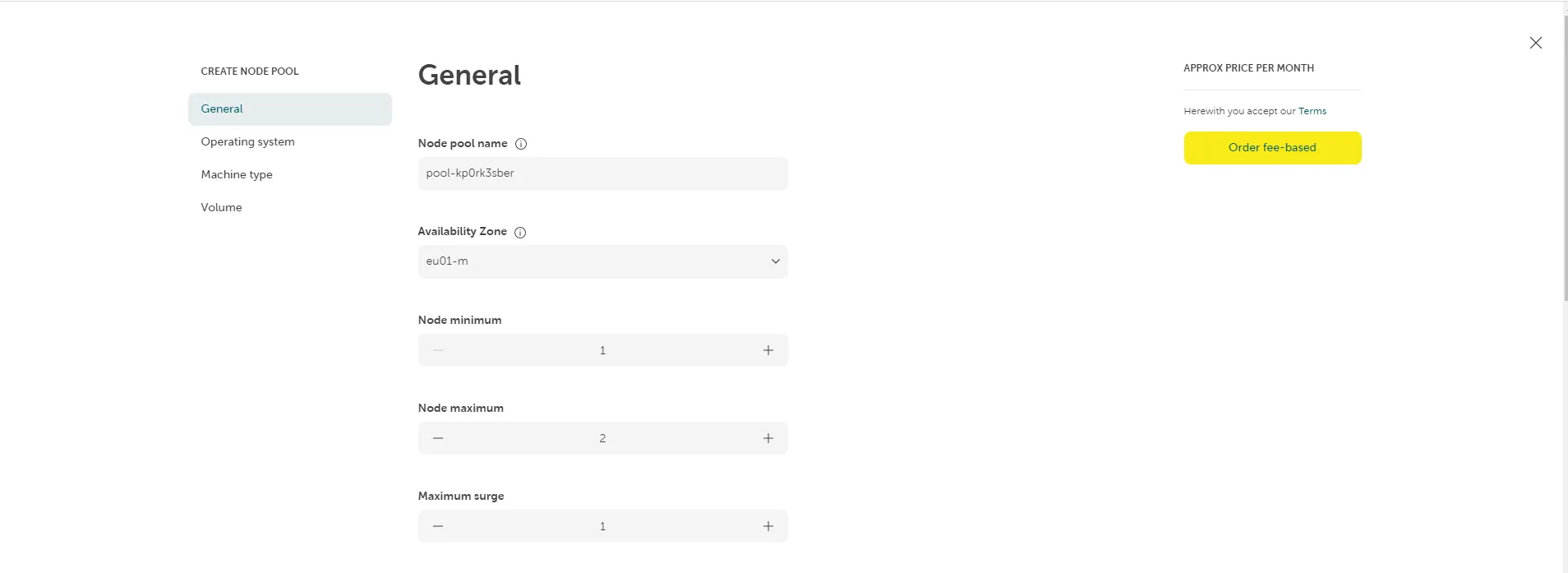Decrease Maximum surge with the minus icon
Viewport: 1568px width, 573px height.
(437, 525)
